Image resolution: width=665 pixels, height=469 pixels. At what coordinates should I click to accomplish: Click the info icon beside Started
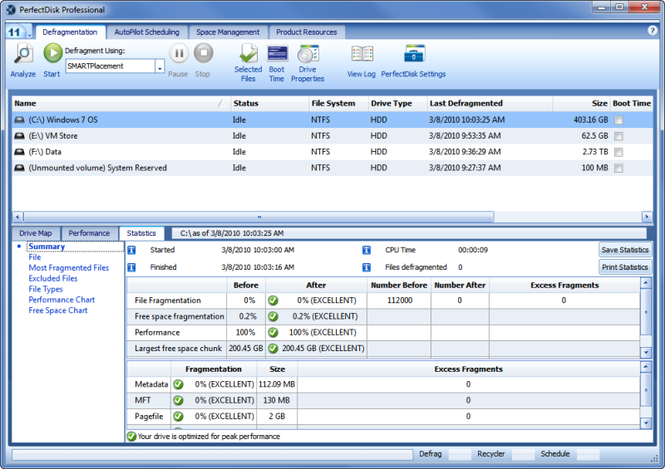[132, 250]
